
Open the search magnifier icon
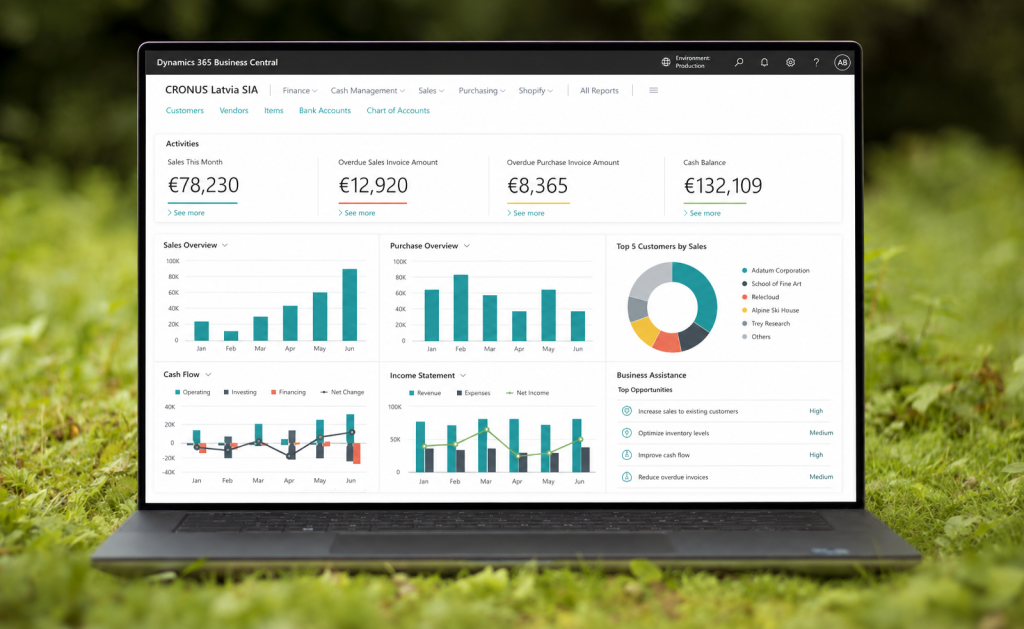739,62
